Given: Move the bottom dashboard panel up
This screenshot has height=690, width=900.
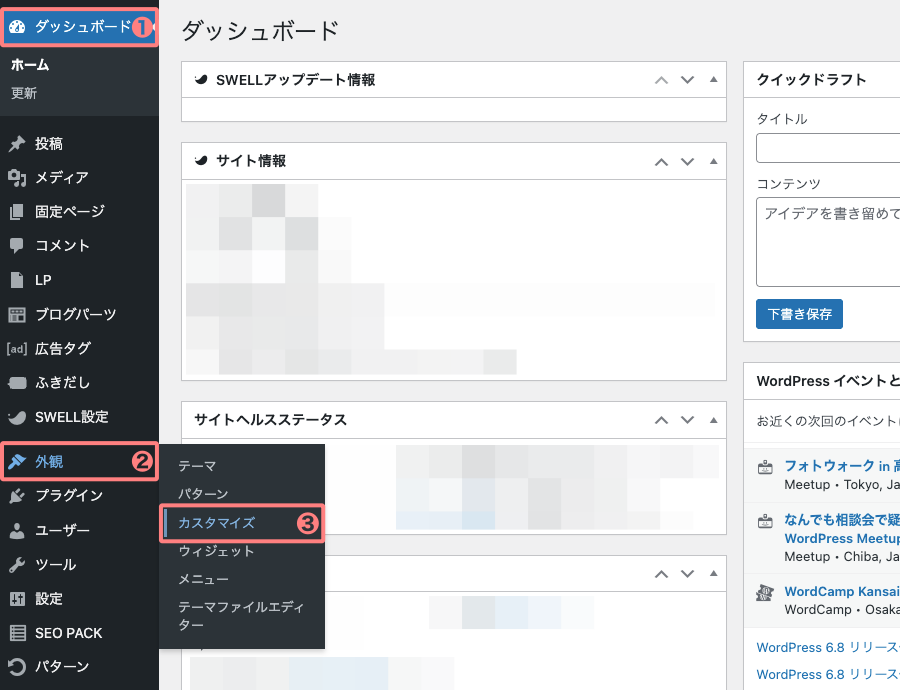Looking at the screenshot, I should coord(661,574).
